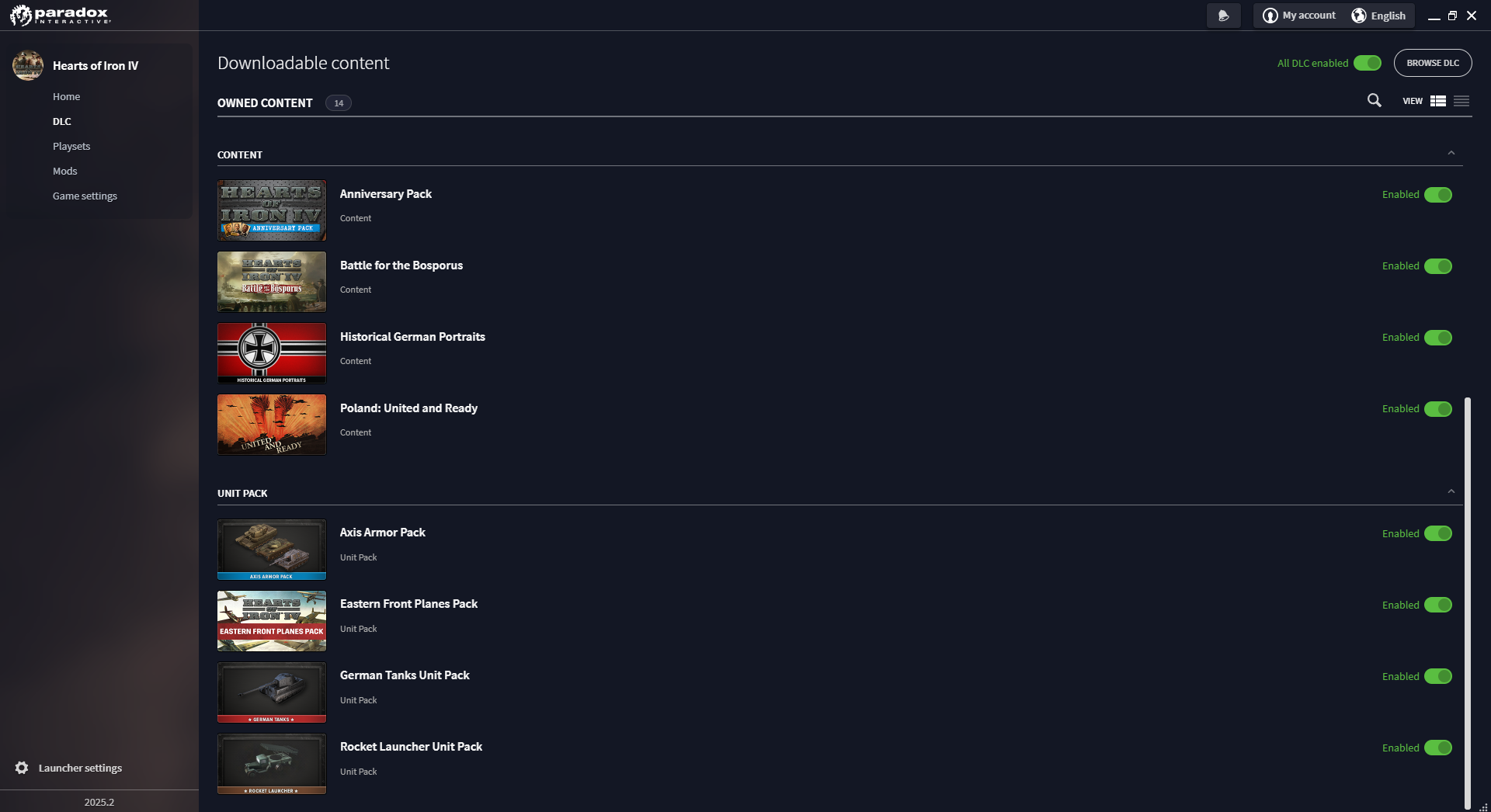Click the BROWSE DLC button
The height and width of the screenshot is (812, 1491).
1433,63
